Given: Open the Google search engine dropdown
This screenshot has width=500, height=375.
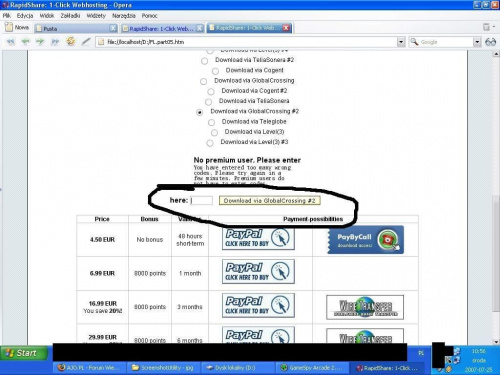Looking at the screenshot, I should [x=477, y=42].
